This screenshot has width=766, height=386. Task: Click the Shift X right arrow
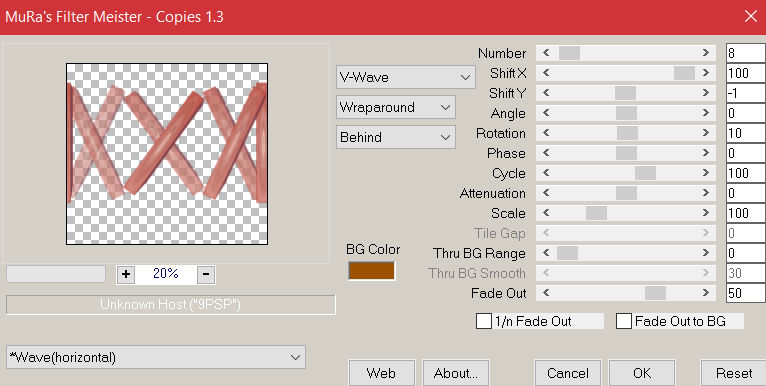tap(706, 73)
